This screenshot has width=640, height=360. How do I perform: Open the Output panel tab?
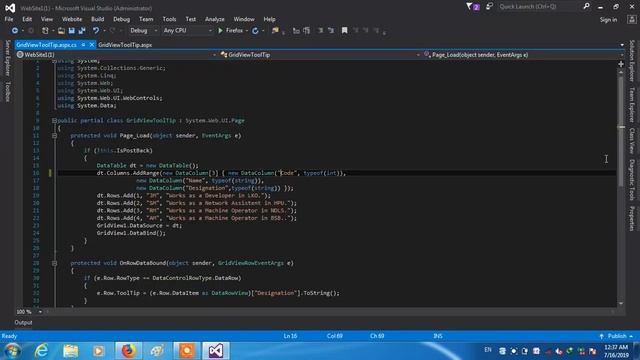pos(23,322)
